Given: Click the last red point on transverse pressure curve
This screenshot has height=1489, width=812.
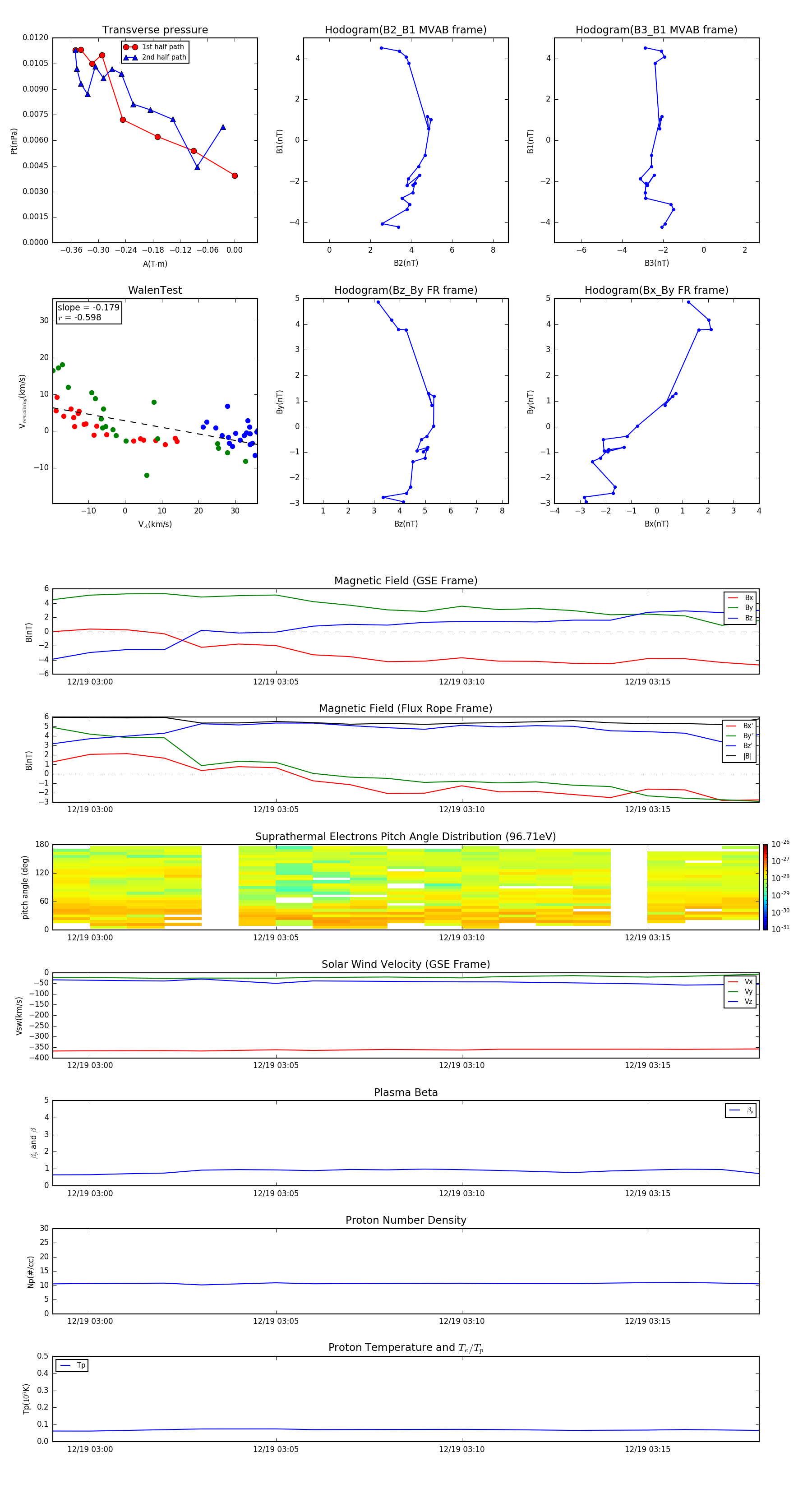Looking at the screenshot, I should (235, 176).
